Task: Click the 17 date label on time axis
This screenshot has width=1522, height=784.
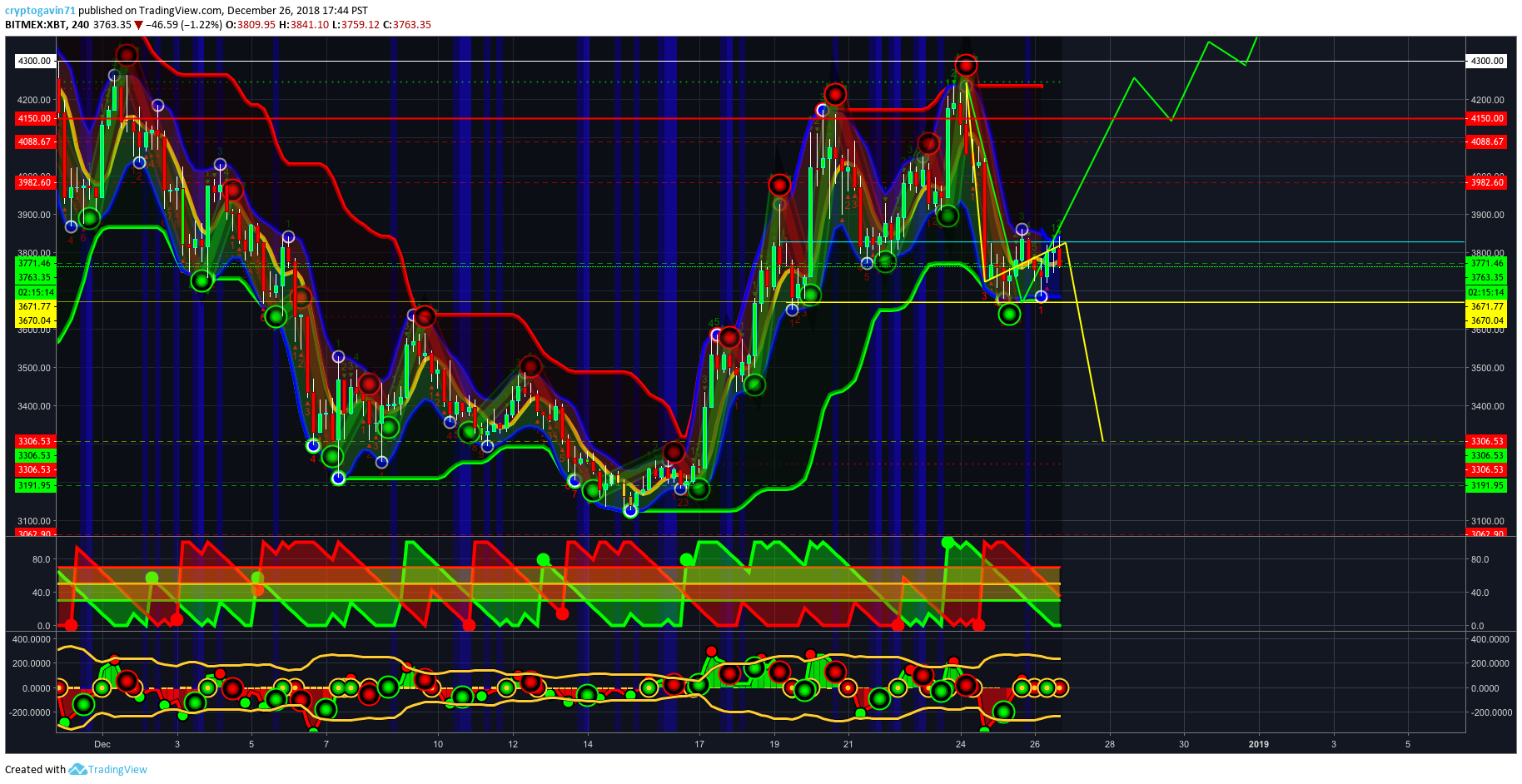Action: 699,744
